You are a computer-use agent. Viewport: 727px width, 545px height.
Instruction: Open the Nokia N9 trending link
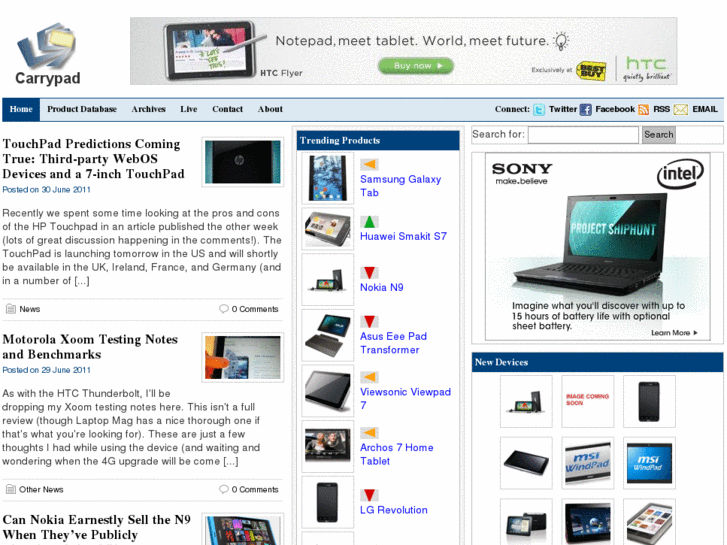coord(382,288)
